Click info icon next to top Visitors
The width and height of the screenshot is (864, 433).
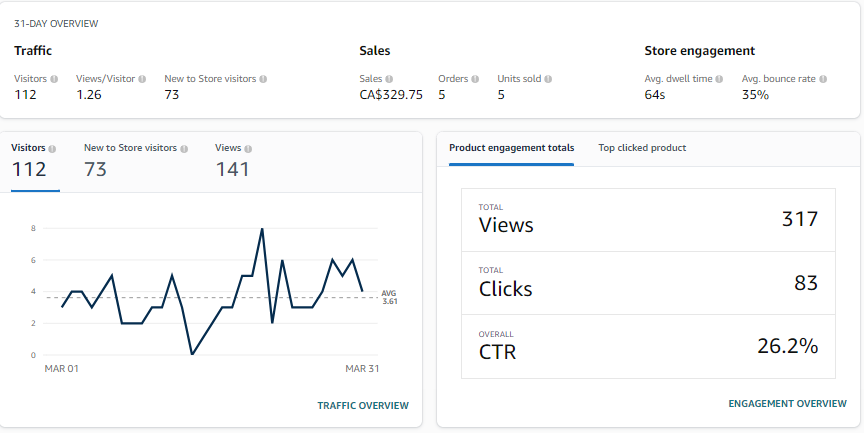[54, 78]
